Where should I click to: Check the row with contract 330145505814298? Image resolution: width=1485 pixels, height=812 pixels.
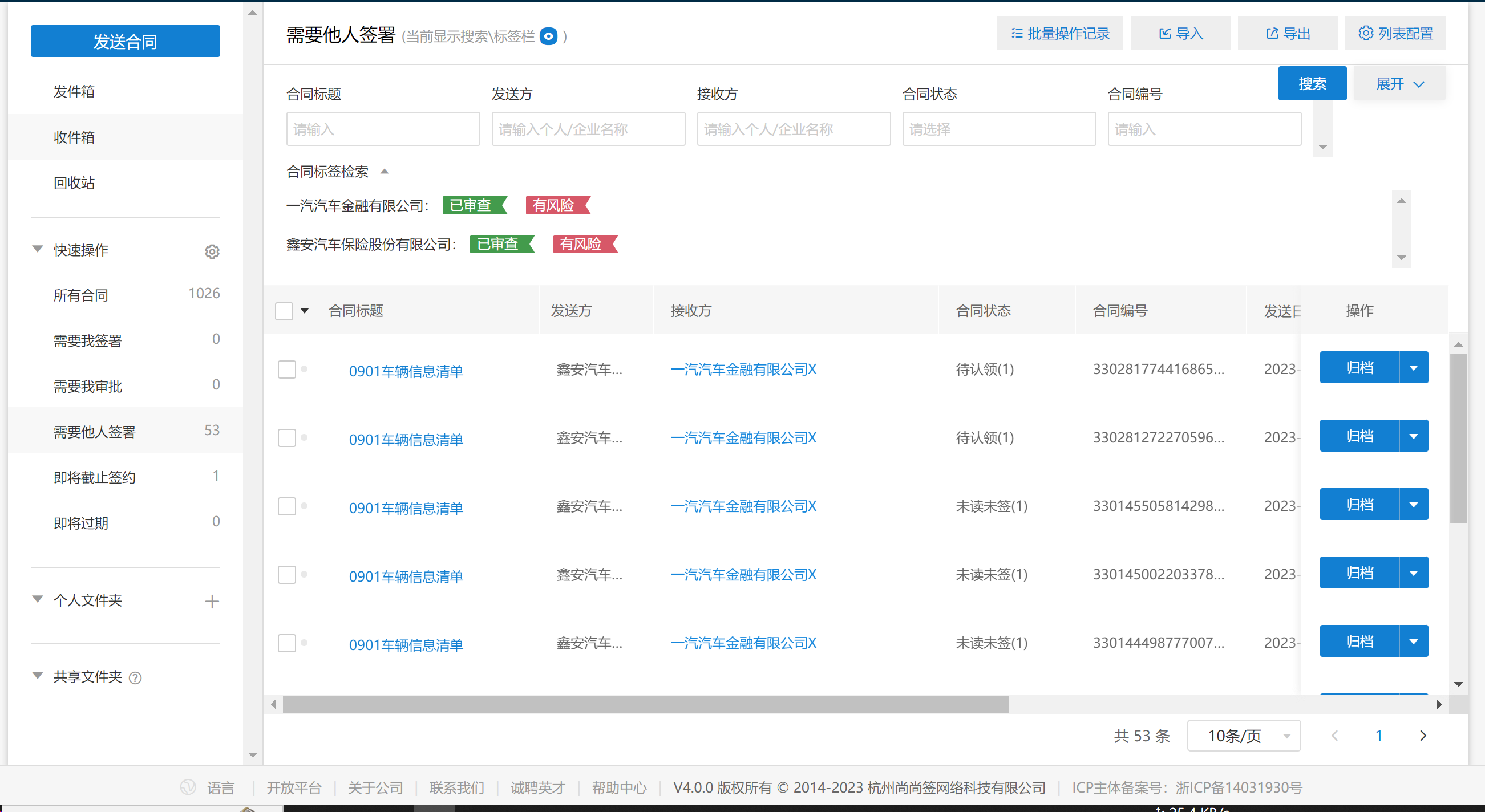click(x=286, y=506)
